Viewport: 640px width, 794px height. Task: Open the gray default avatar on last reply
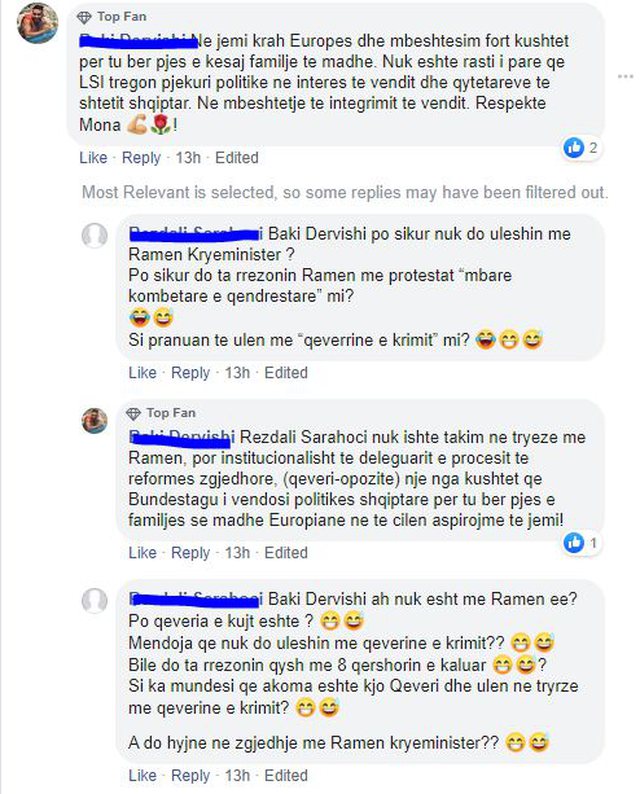95,601
